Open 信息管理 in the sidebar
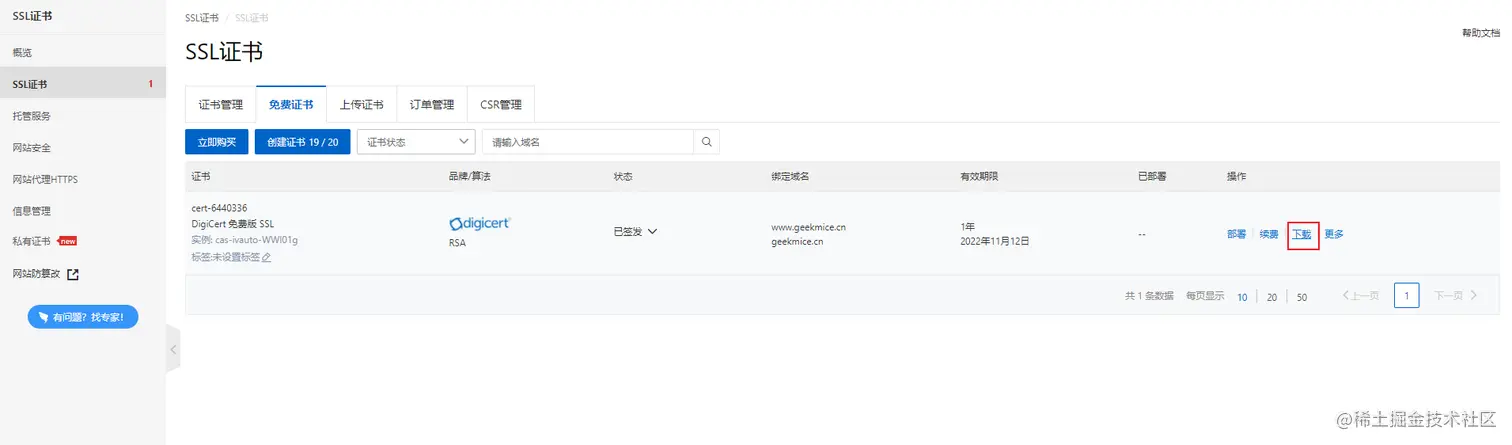Viewport: 1512px width, 445px height. click(x=83, y=211)
